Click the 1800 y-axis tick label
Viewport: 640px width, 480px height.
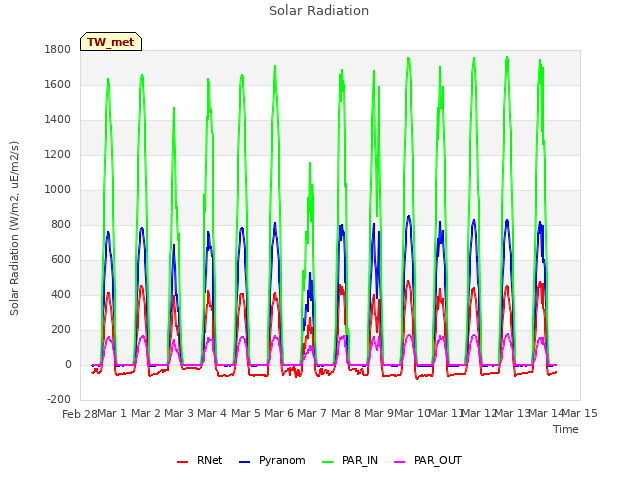coord(58,49)
